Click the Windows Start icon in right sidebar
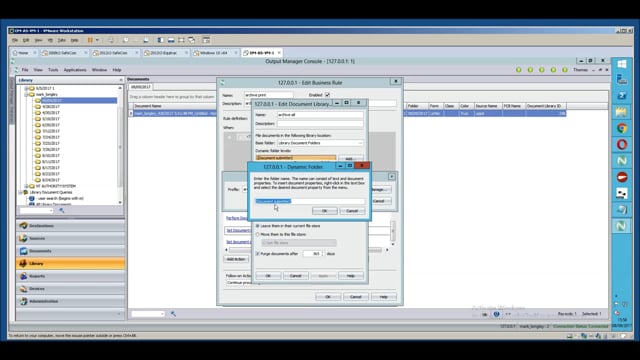640x360 pixels. (622, 64)
